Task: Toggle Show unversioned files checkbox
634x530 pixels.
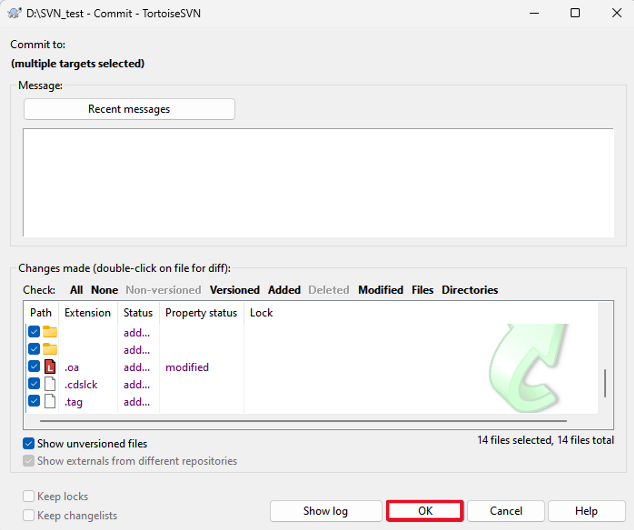Action: click(28, 443)
